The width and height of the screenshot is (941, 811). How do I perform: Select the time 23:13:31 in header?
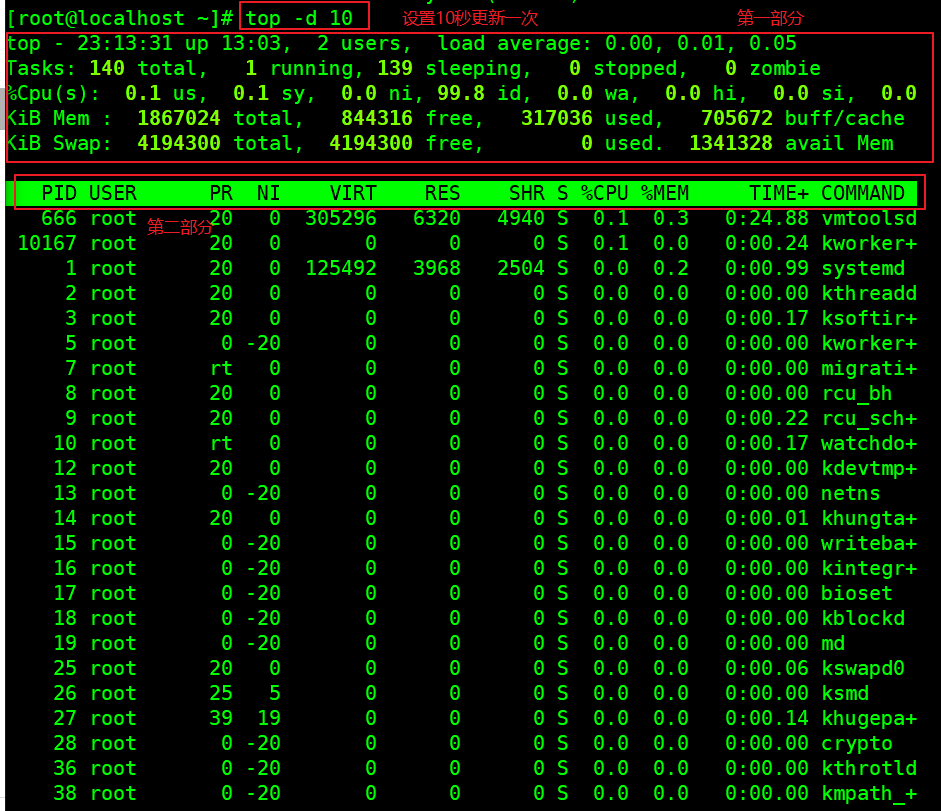(125, 43)
